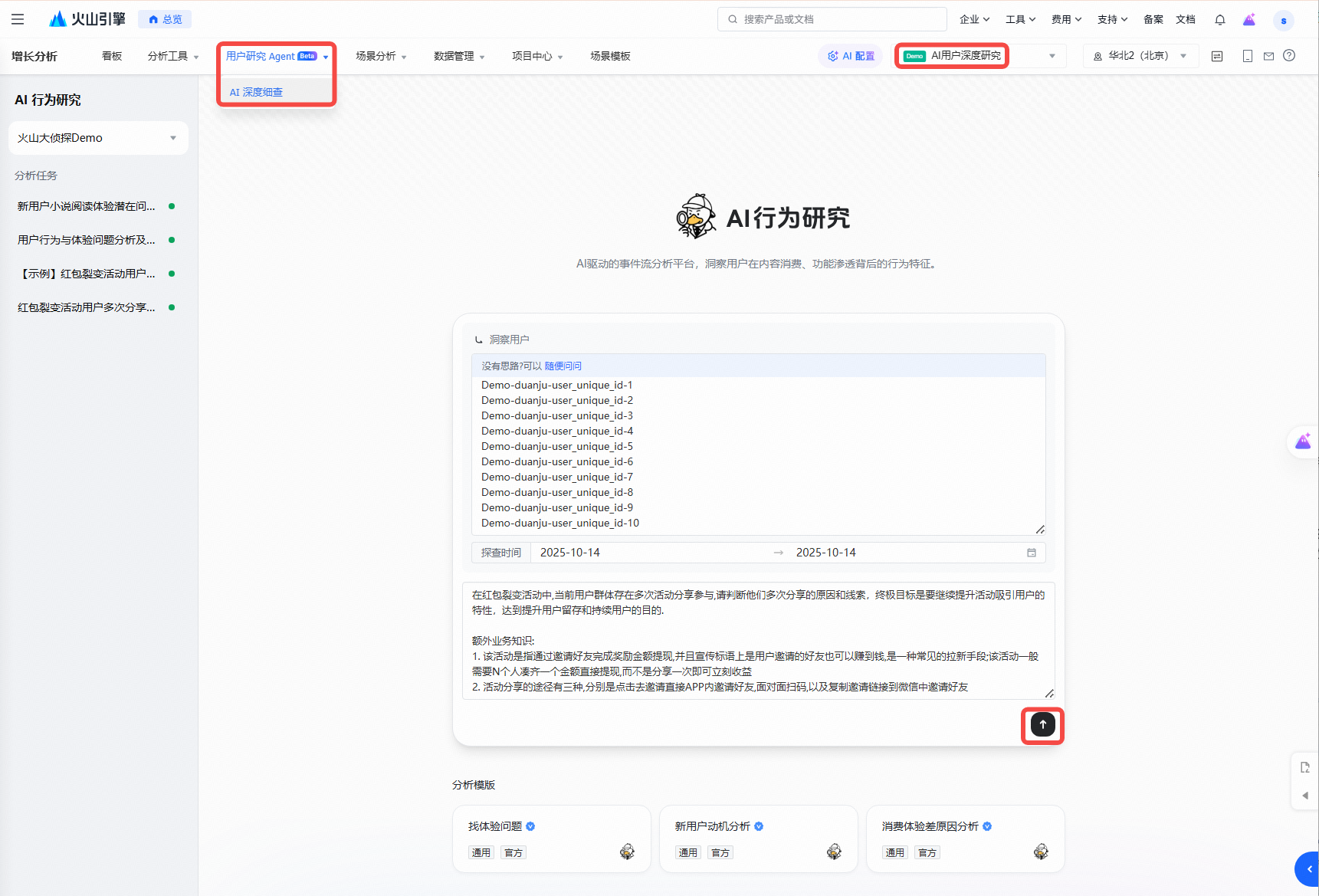Open the user avatar "s" menu

(1284, 20)
